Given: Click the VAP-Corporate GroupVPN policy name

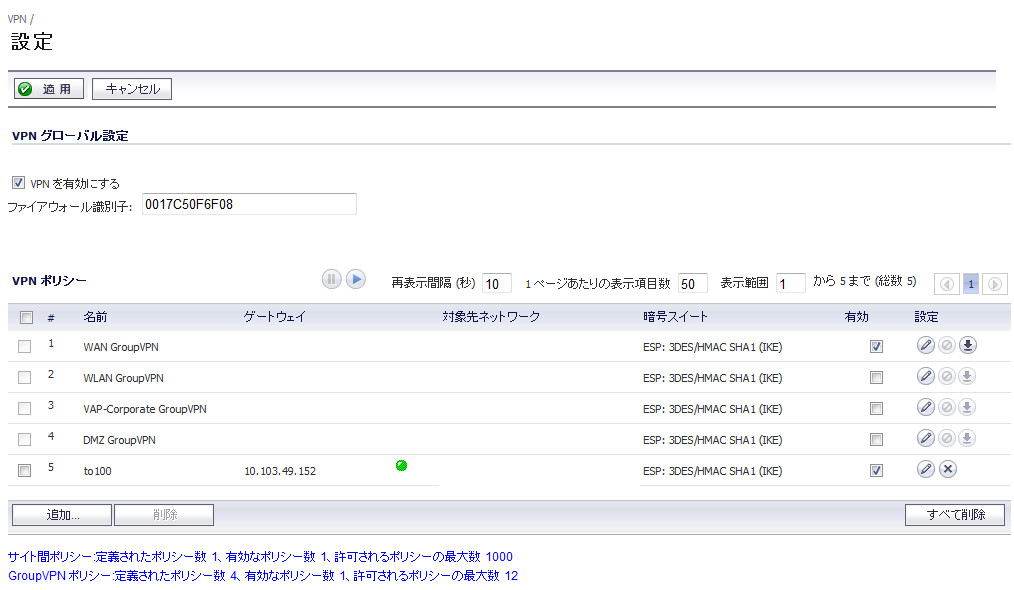Looking at the screenshot, I should click(145, 410).
